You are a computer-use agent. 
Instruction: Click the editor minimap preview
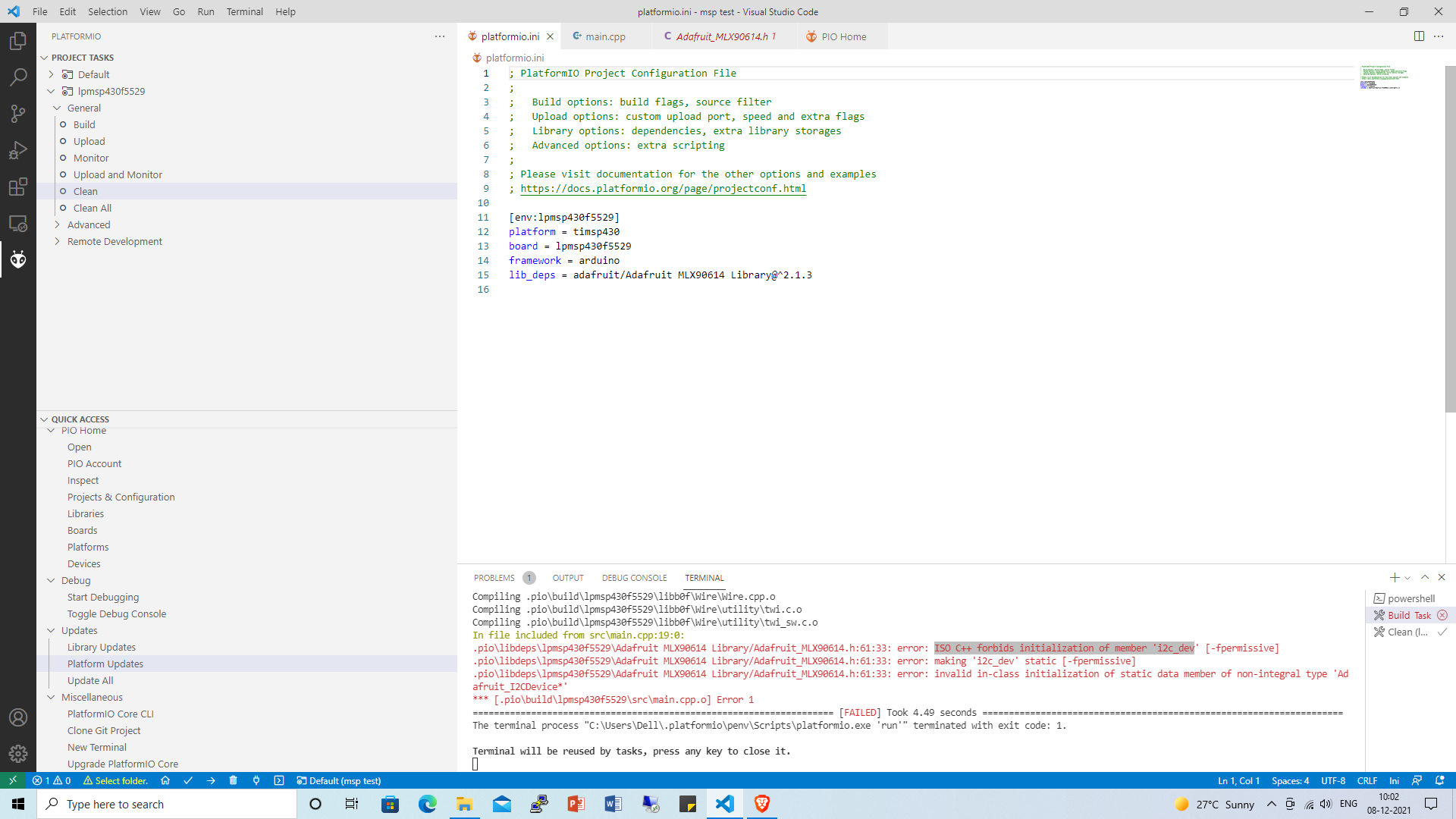tap(1384, 77)
